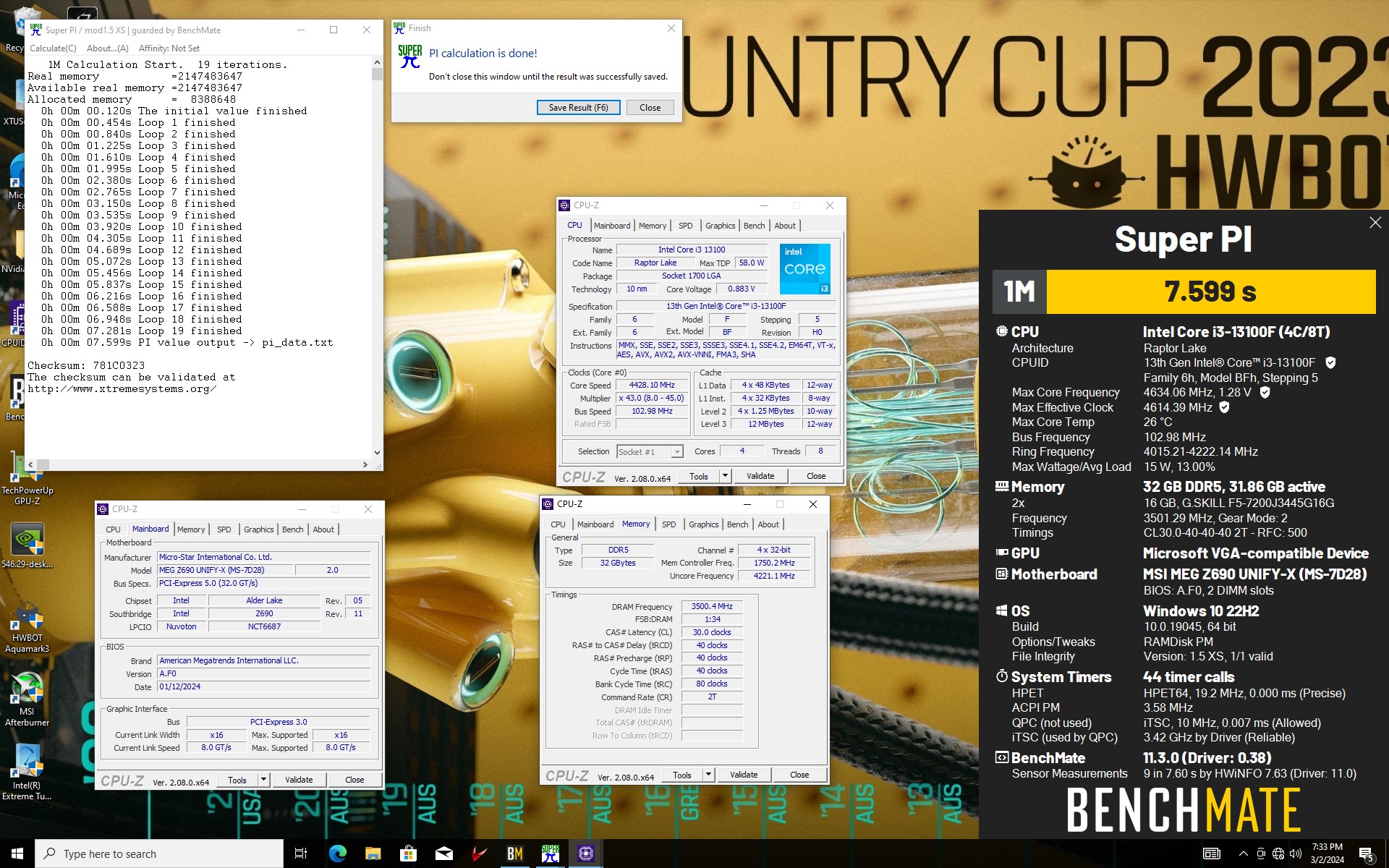Click the 7.599 s result score
Viewport: 1389px width, 868px height.
click(x=1210, y=292)
